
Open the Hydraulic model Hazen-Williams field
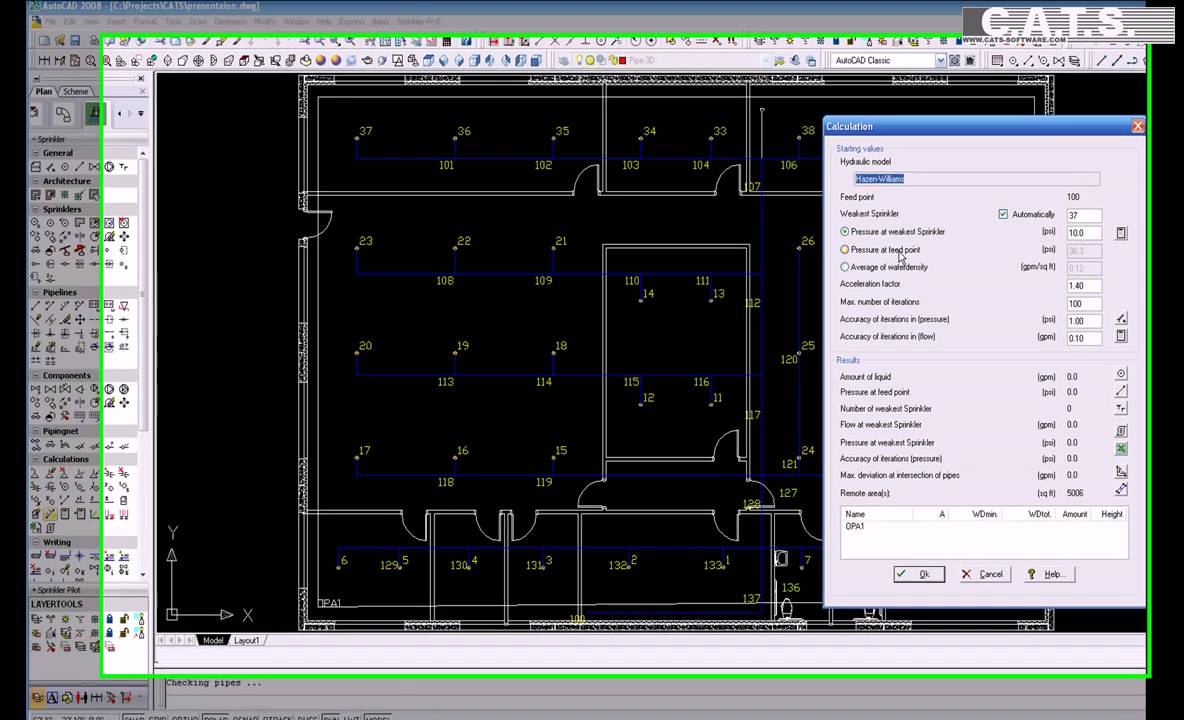point(977,179)
